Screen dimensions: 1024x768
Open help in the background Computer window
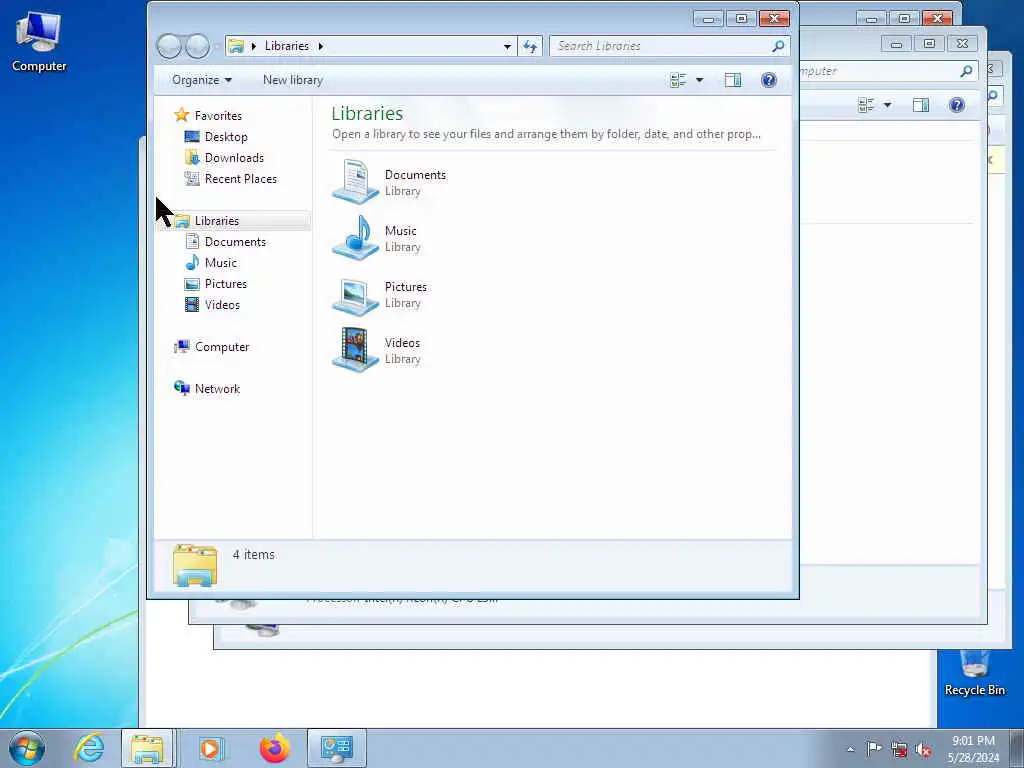[957, 104]
